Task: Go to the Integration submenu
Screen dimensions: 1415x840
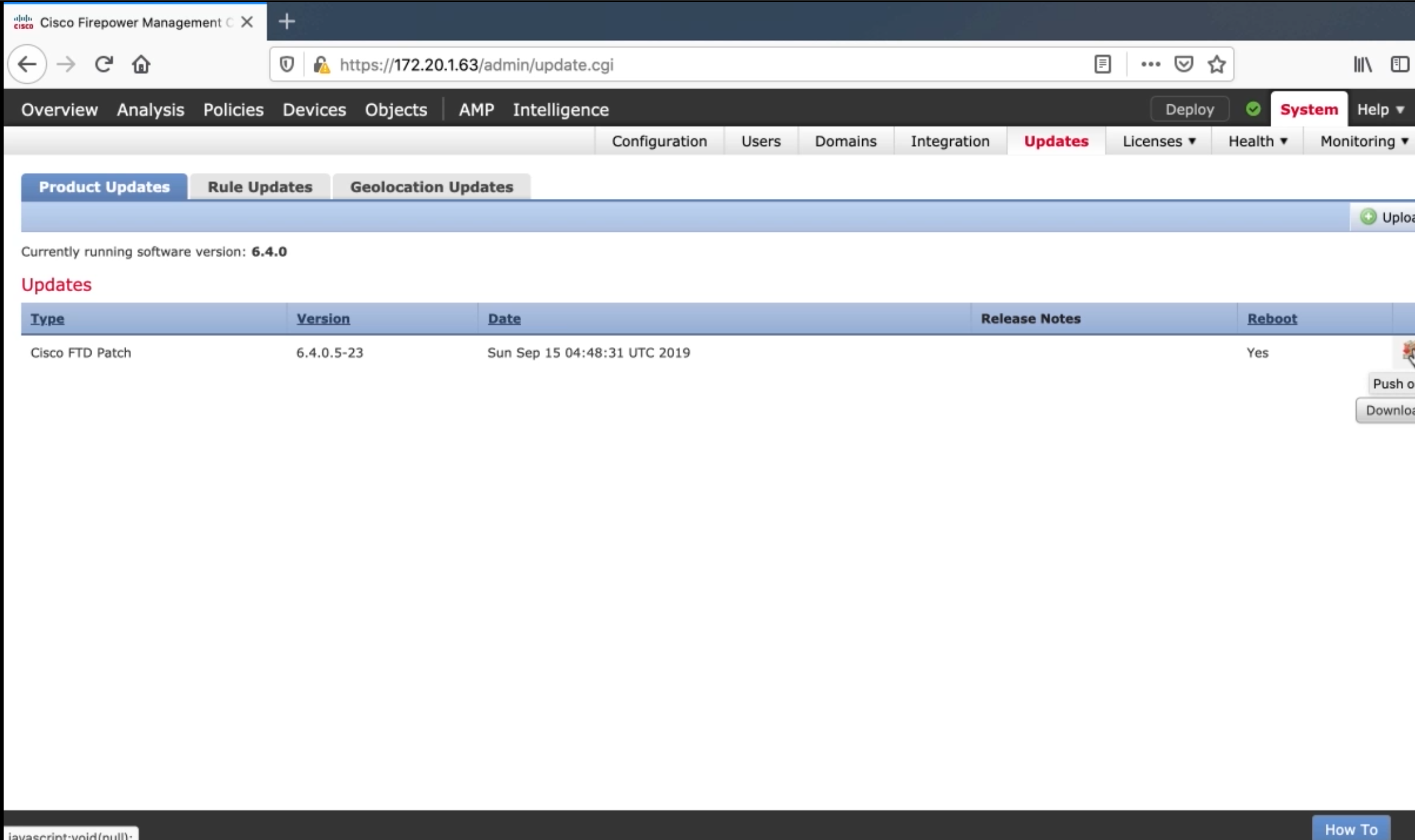Action: tap(950, 141)
